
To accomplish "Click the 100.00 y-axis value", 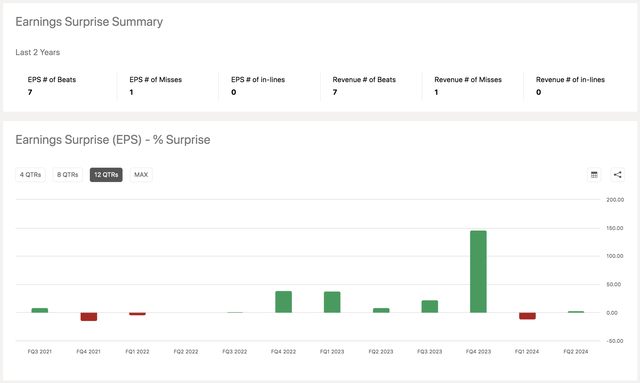I will (615, 256).
